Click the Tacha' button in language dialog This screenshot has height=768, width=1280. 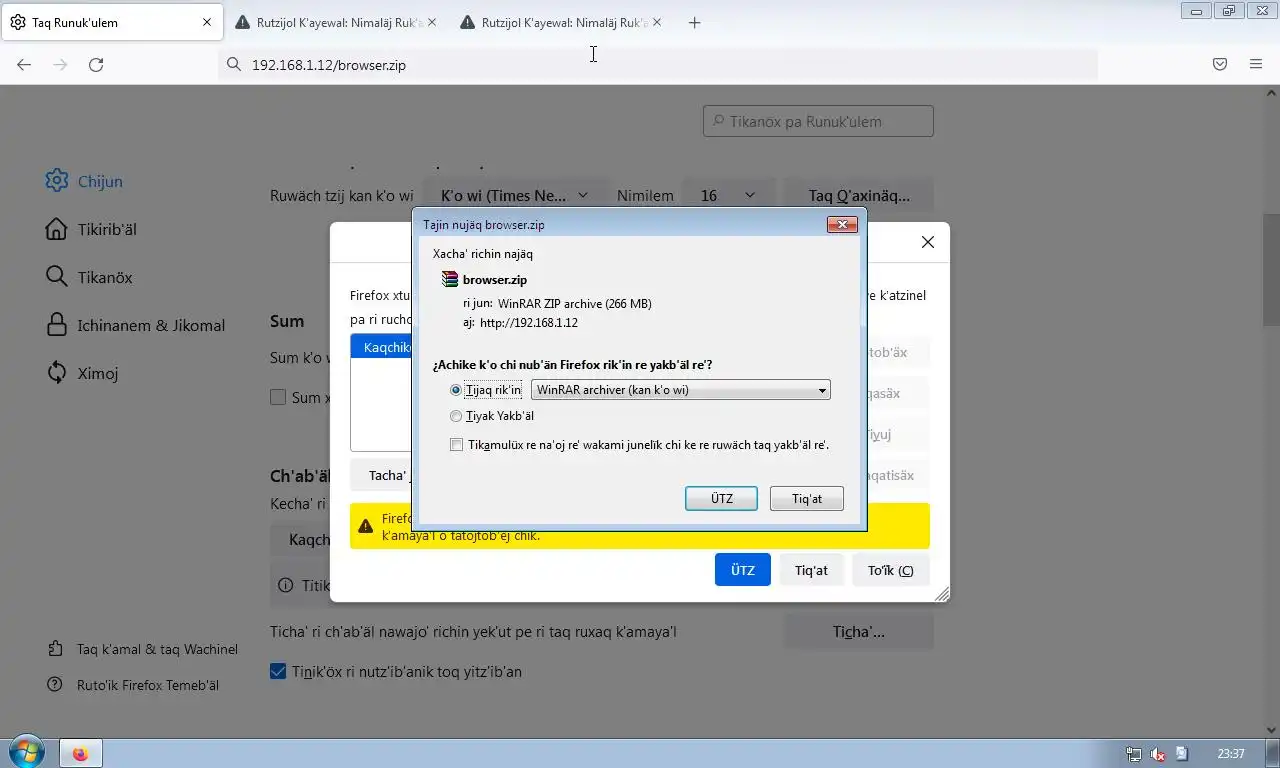click(x=383, y=475)
